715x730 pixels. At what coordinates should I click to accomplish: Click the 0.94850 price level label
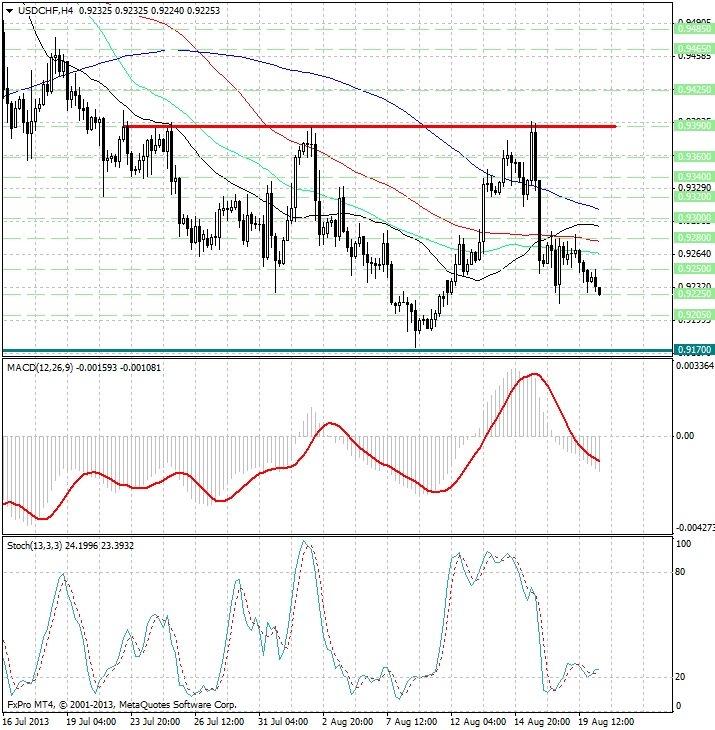(x=694, y=29)
